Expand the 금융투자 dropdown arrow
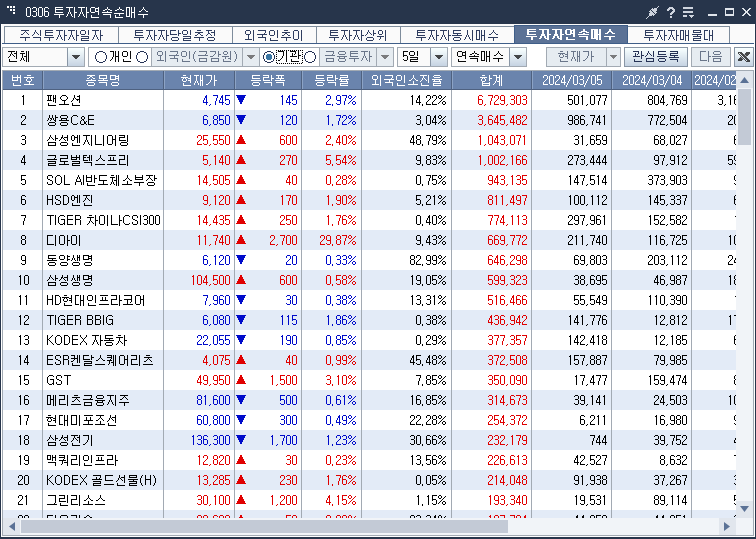The image size is (756, 539). click(385, 57)
